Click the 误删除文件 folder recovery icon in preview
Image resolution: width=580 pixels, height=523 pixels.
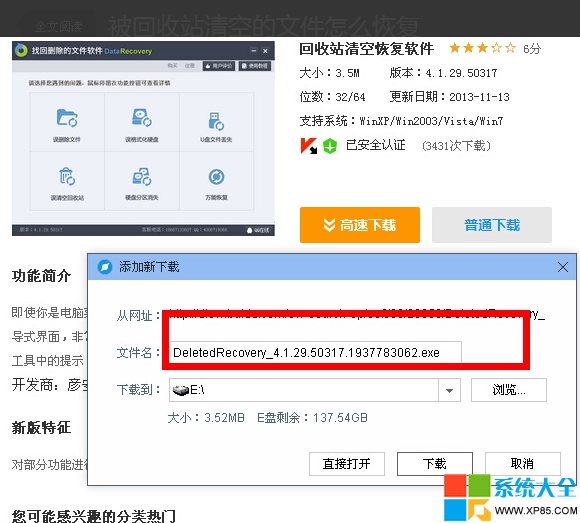coord(67,118)
